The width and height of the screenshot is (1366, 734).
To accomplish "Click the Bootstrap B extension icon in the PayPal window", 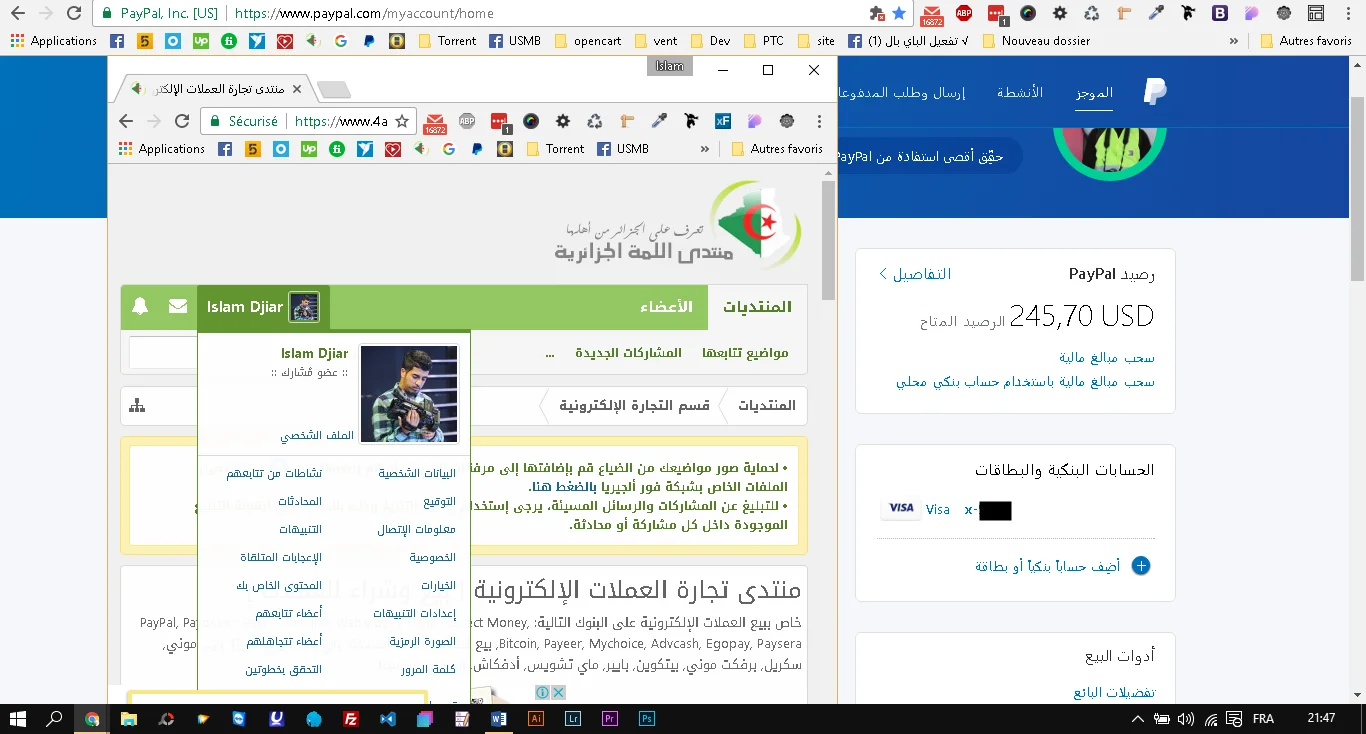I will [x=1220, y=13].
